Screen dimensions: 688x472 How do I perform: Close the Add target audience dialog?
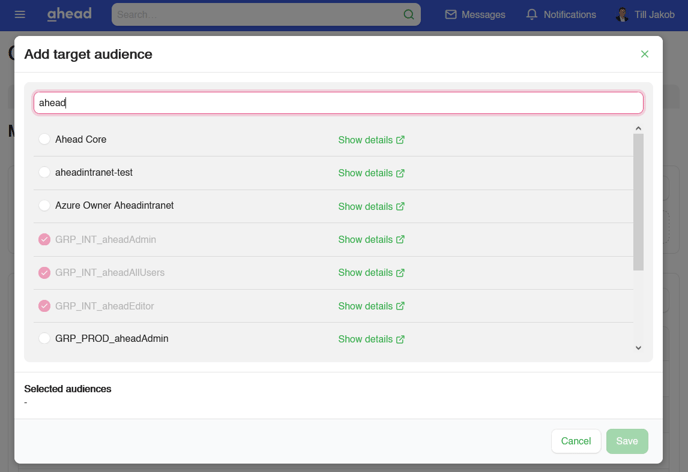[x=645, y=54]
